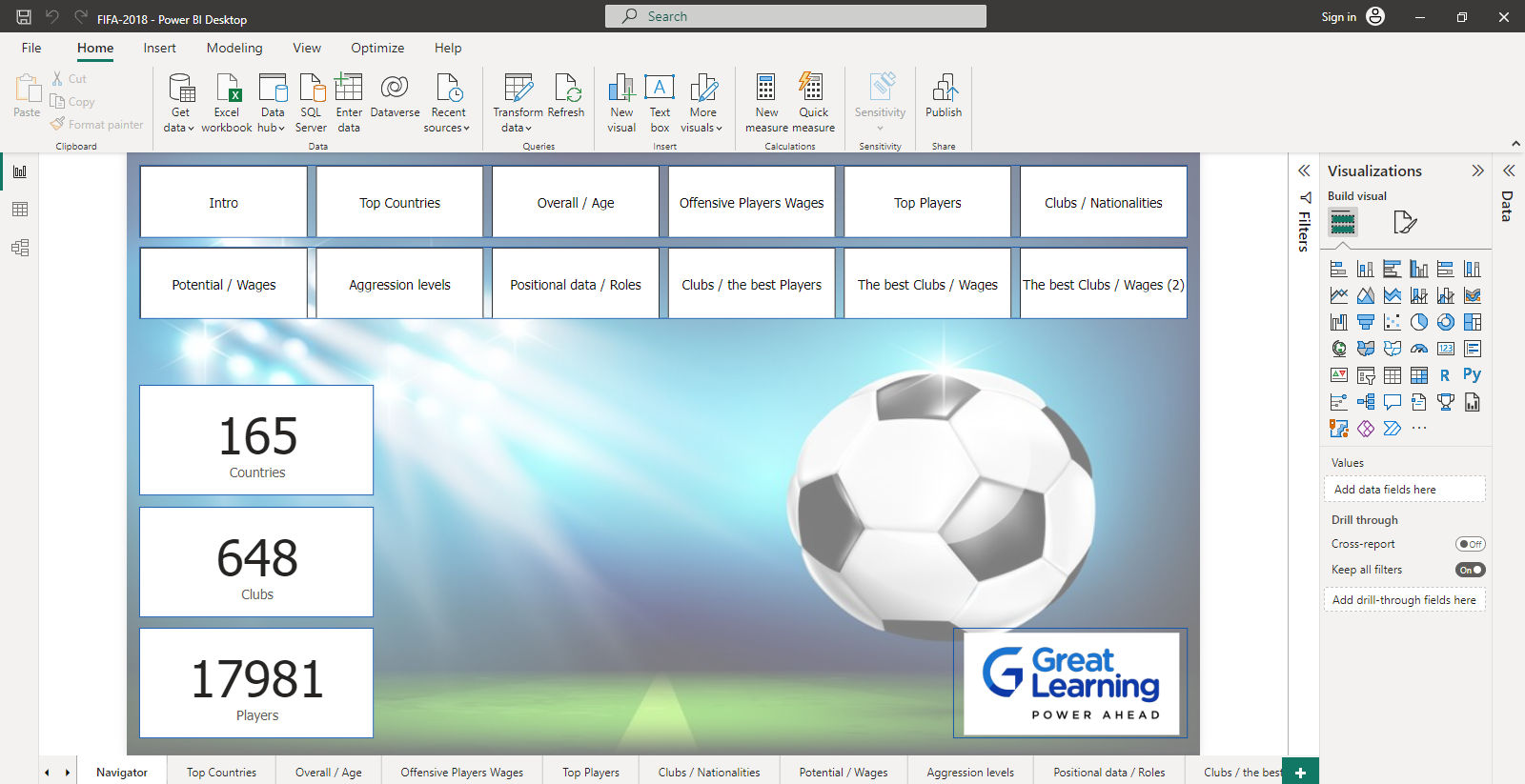
Task: Collapse the Visualizations pane
Action: (1477, 171)
